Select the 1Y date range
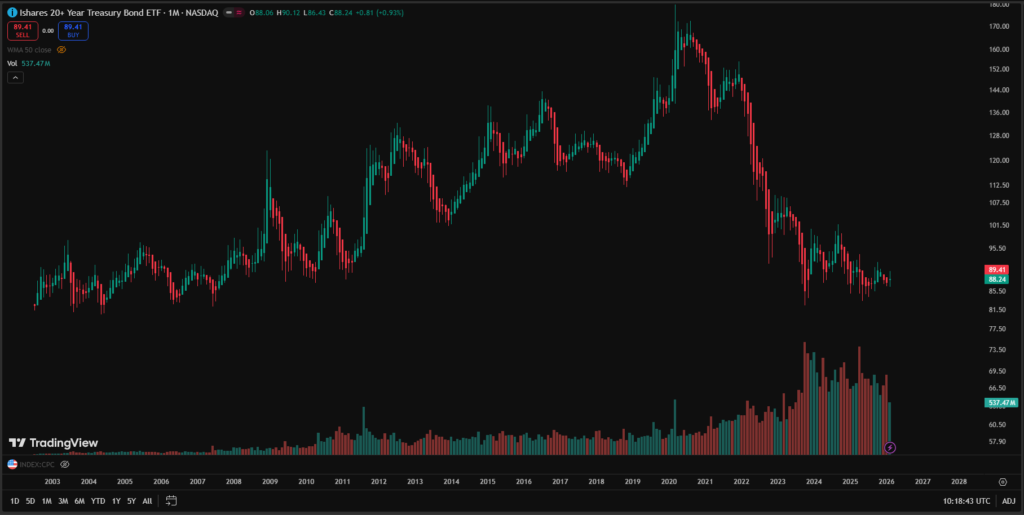Image resolution: width=1024 pixels, height=515 pixels. 116,501
